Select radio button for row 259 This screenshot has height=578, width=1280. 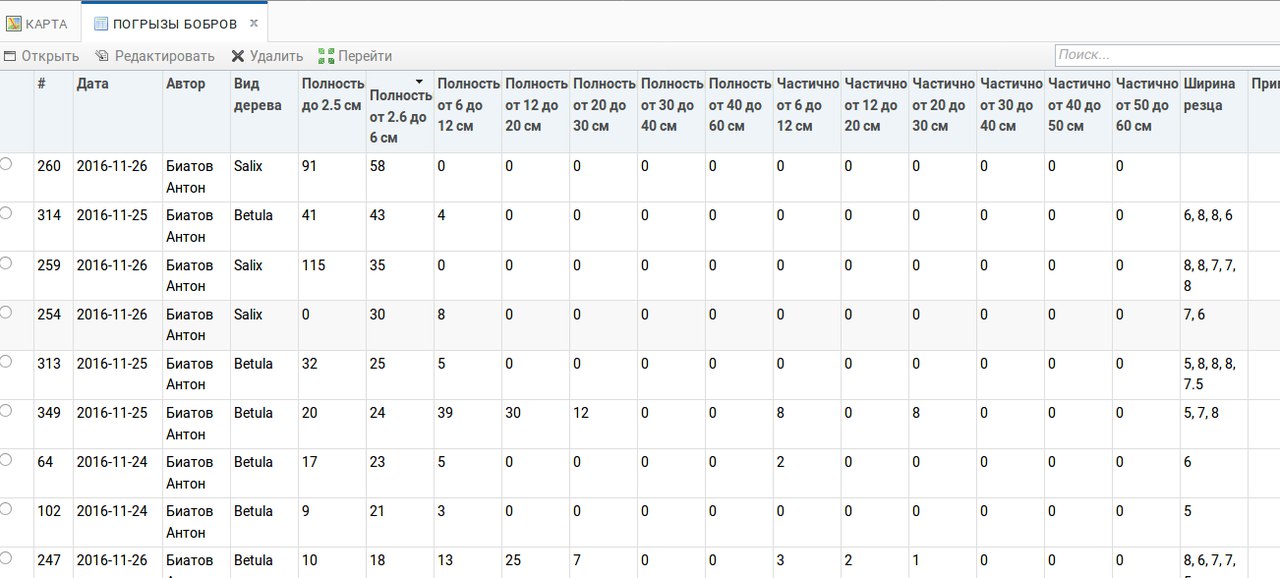point(6,262)
